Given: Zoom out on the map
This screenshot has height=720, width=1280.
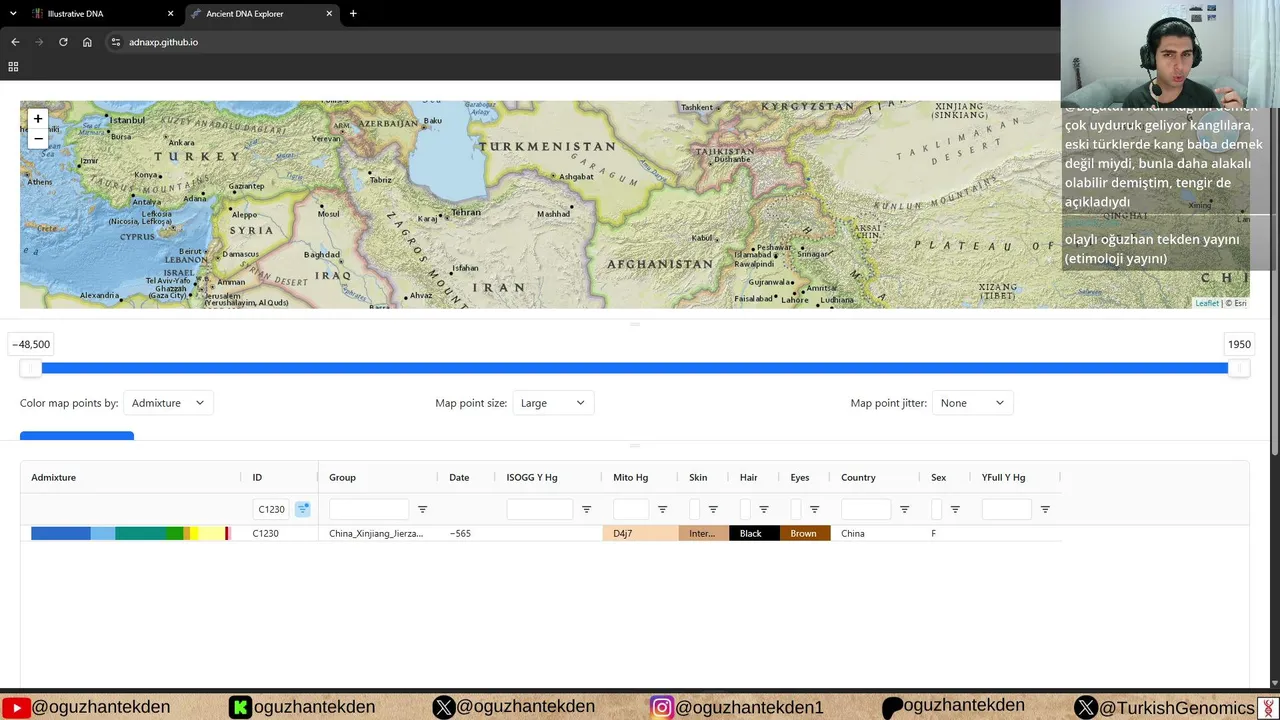Looking at the screenshot, I should coord(38,139).
